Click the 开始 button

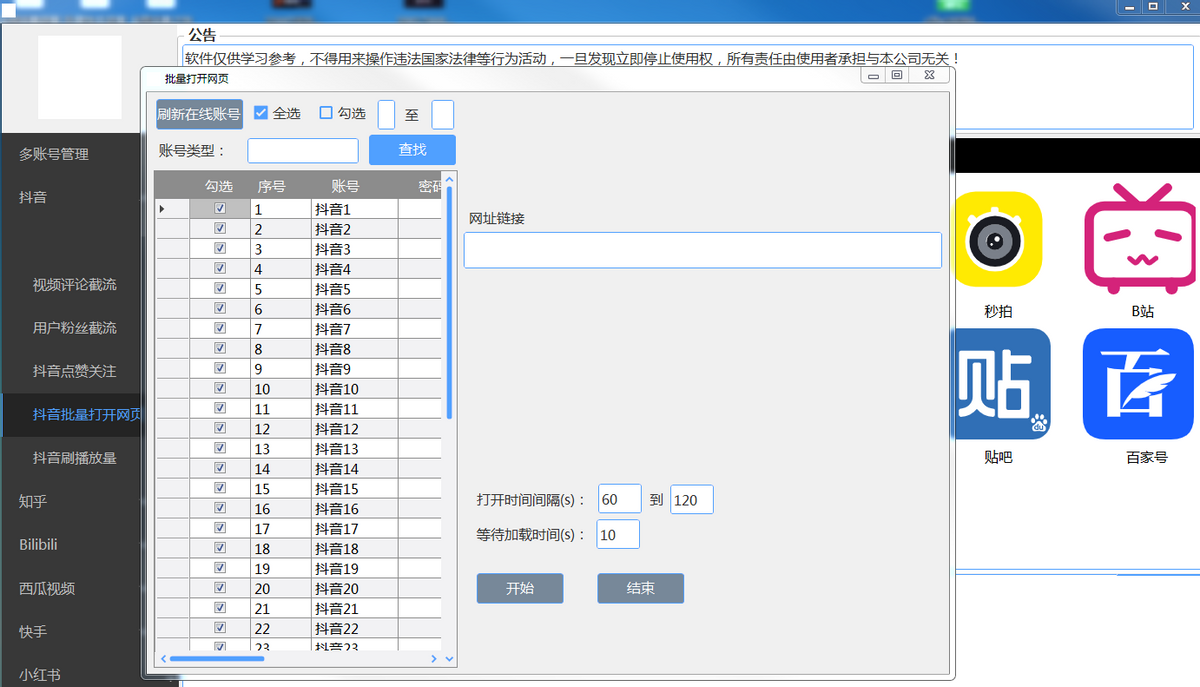pos(520,588)
